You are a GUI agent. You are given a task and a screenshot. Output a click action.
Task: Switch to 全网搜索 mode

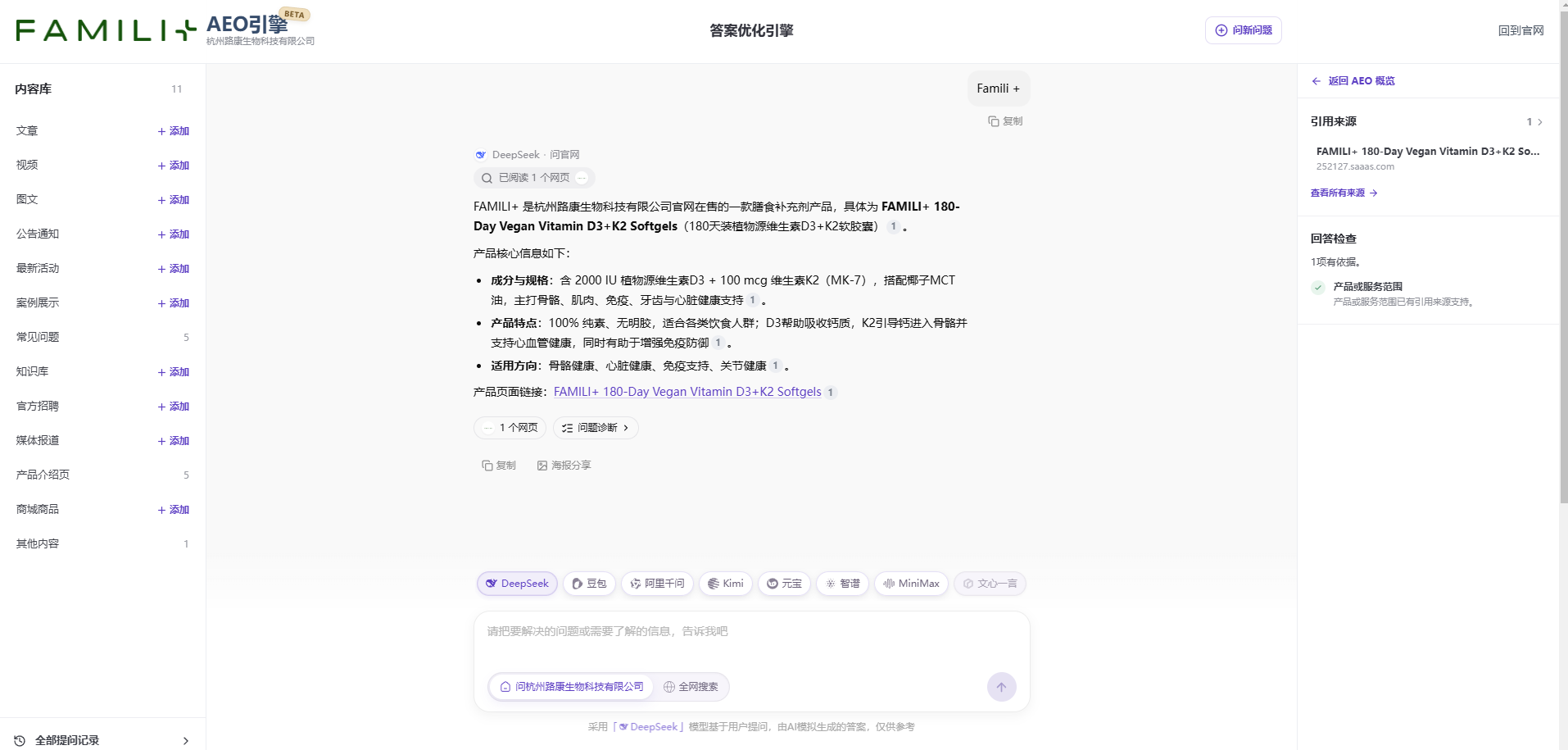(x=691, y=687)
